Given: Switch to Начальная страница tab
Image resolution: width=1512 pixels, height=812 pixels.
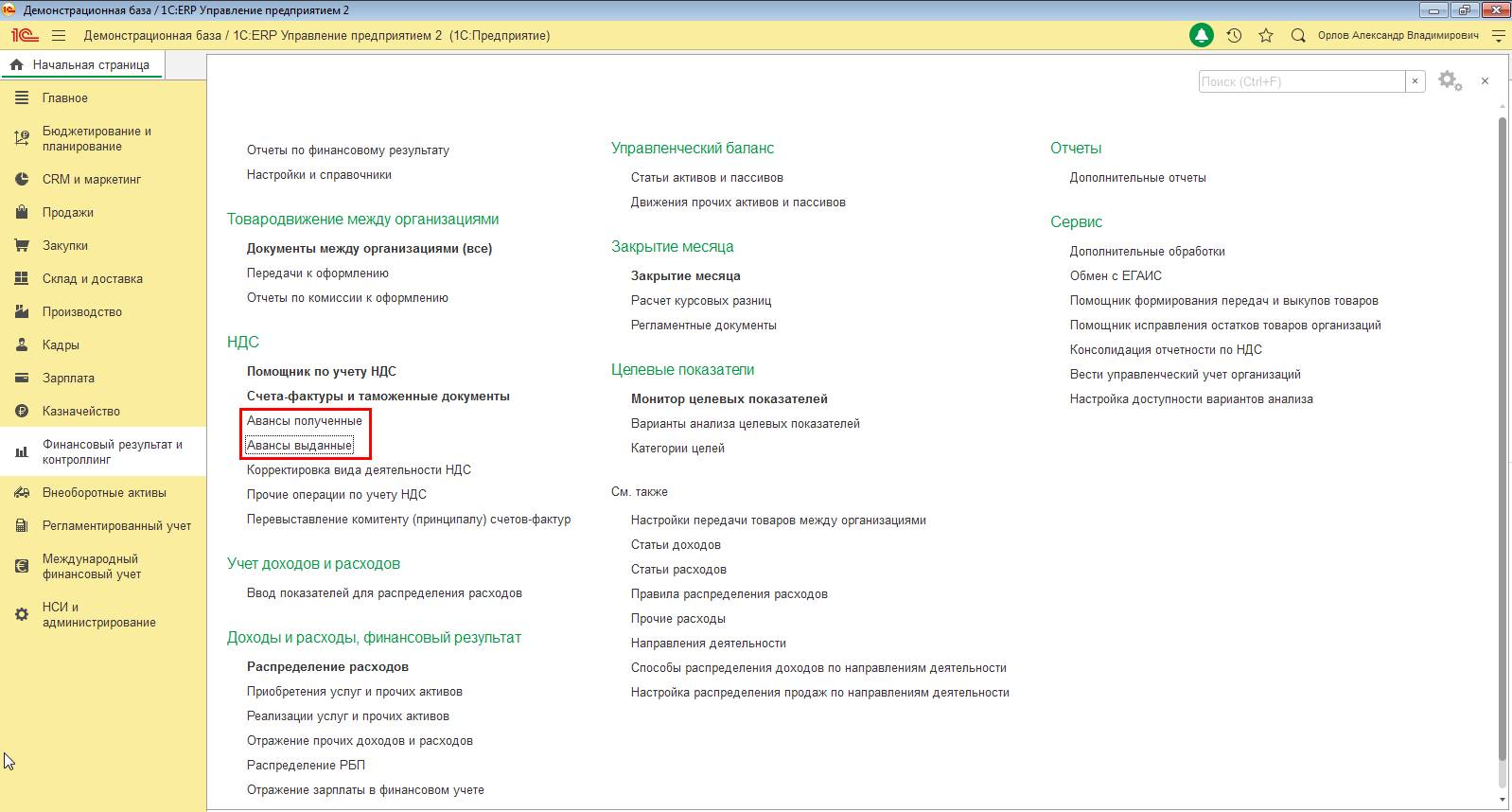Looking at the screenshot, I should [x=82, y=65].
